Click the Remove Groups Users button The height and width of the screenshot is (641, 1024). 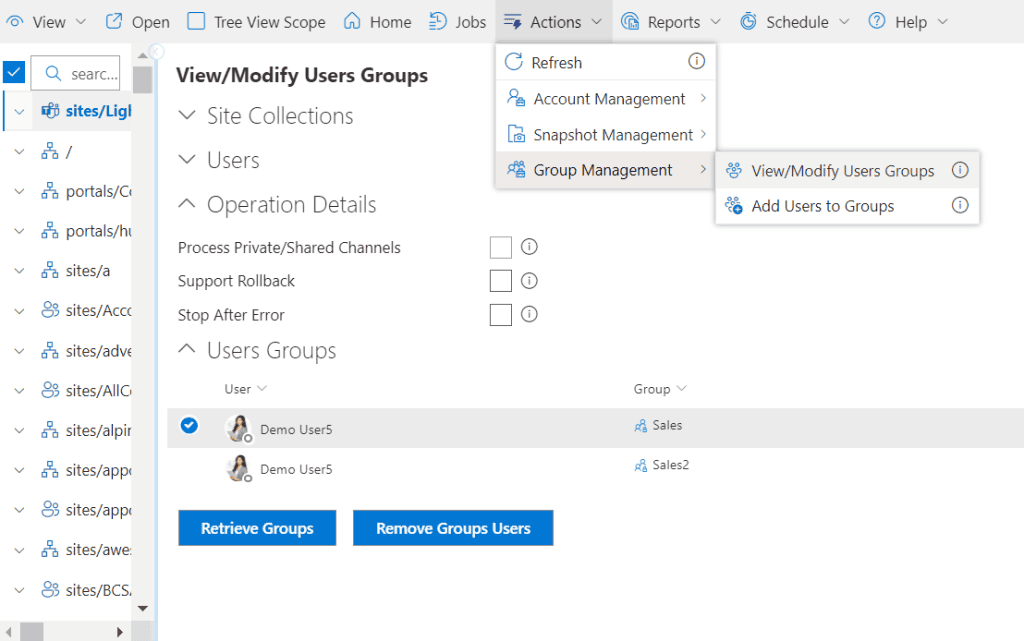point(453,529)
